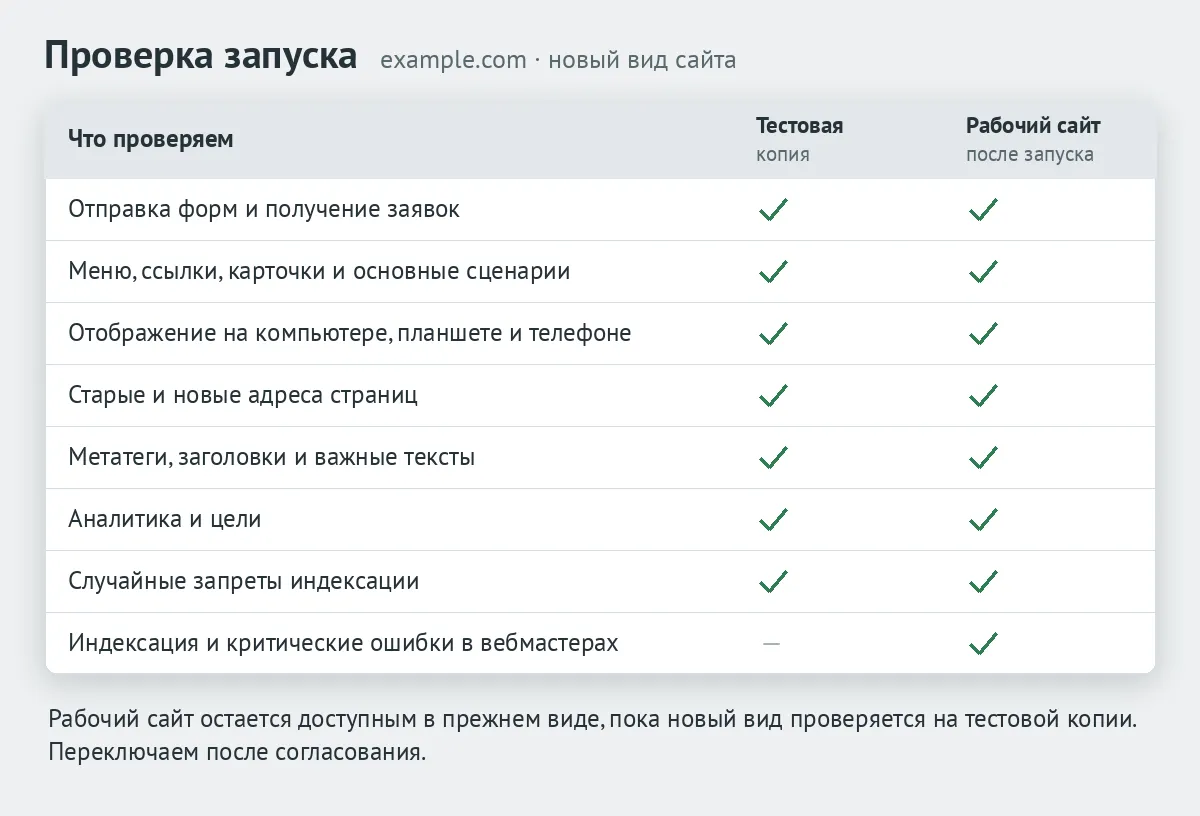Click subtitle 'example.com · новый вид сайта'
The width and height of the screenshot is (1200, 816).
tap(558, 60)
